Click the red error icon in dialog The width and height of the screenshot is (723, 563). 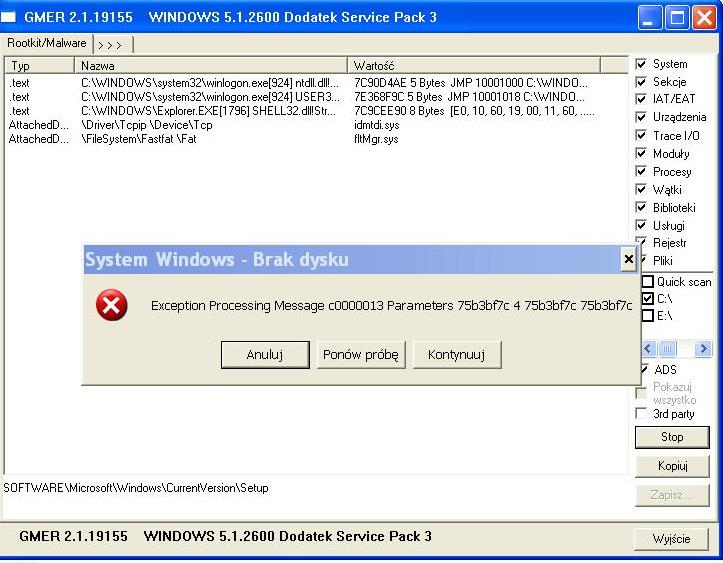[112, 305]
